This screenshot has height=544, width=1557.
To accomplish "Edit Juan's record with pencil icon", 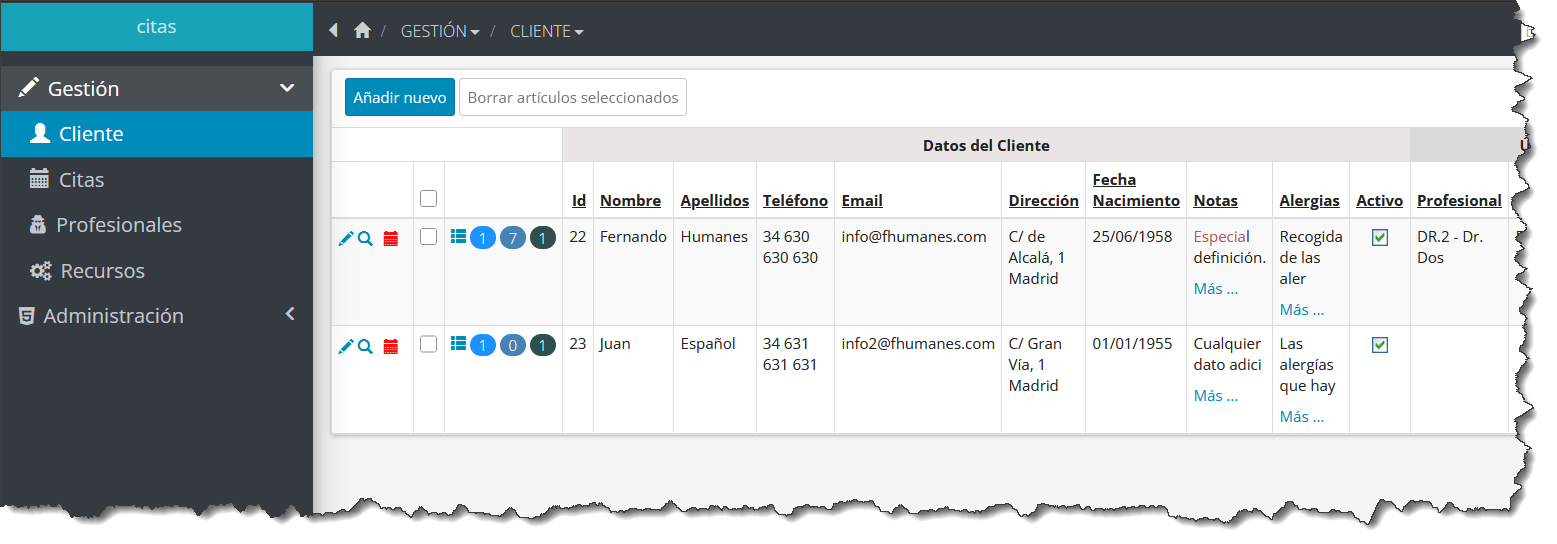I will coord(346,346).
